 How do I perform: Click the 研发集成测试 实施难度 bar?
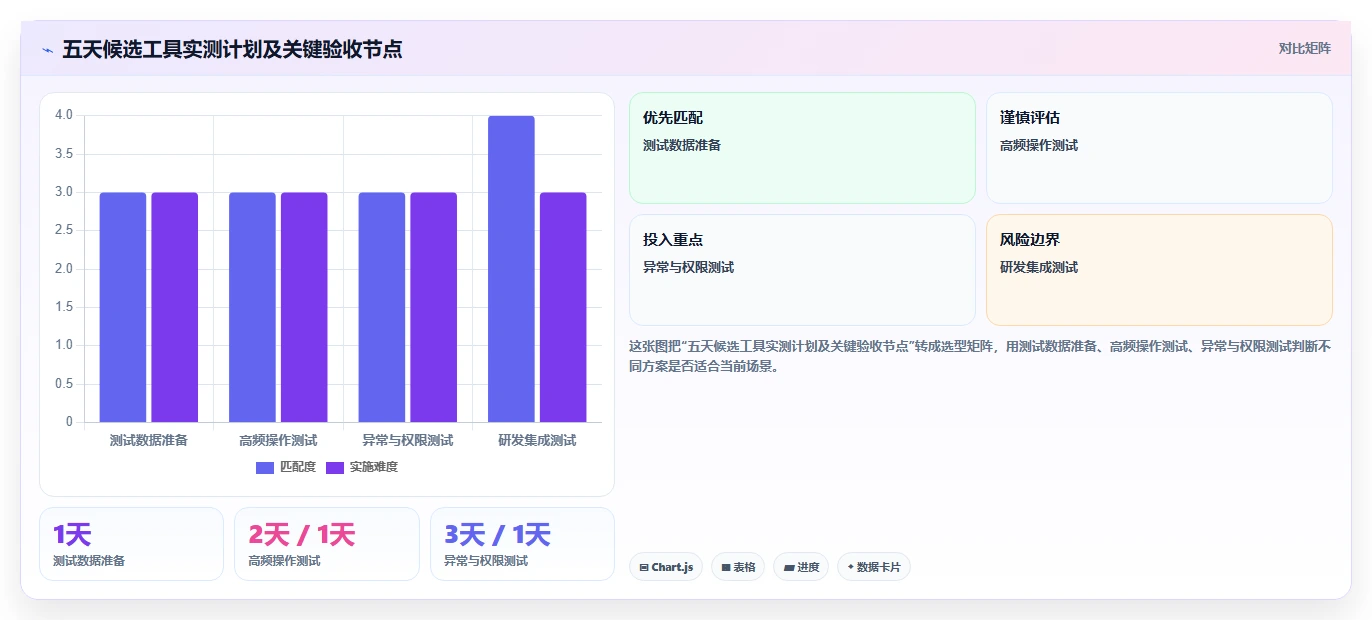tap(563, 307)
